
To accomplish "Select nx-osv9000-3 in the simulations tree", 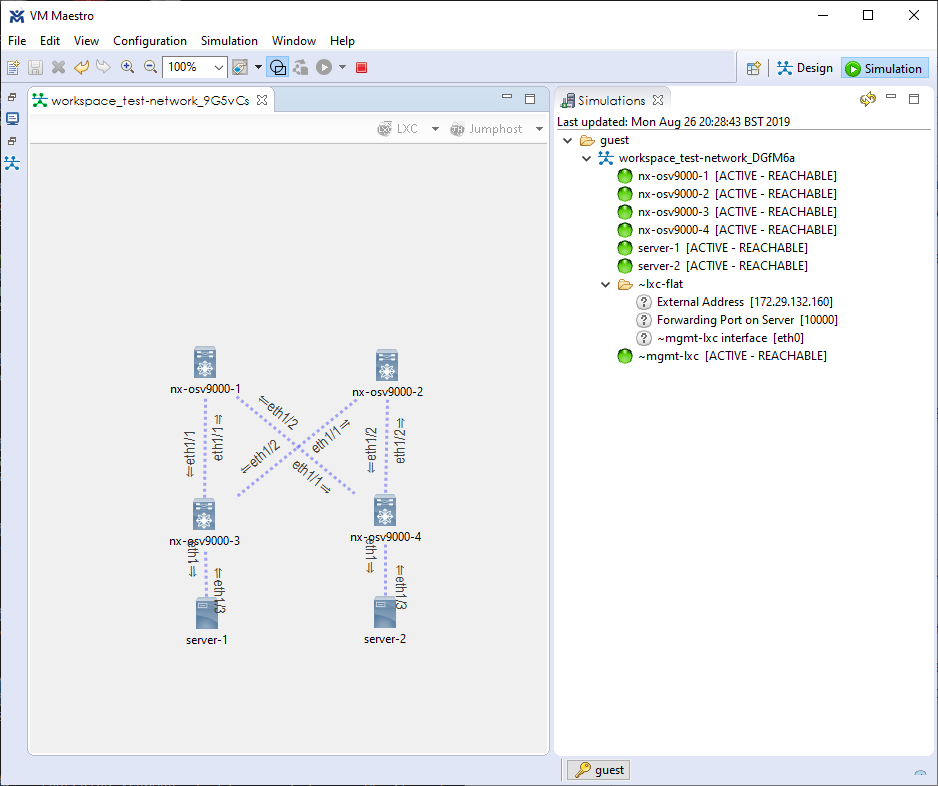I will (x=727, y=212).
